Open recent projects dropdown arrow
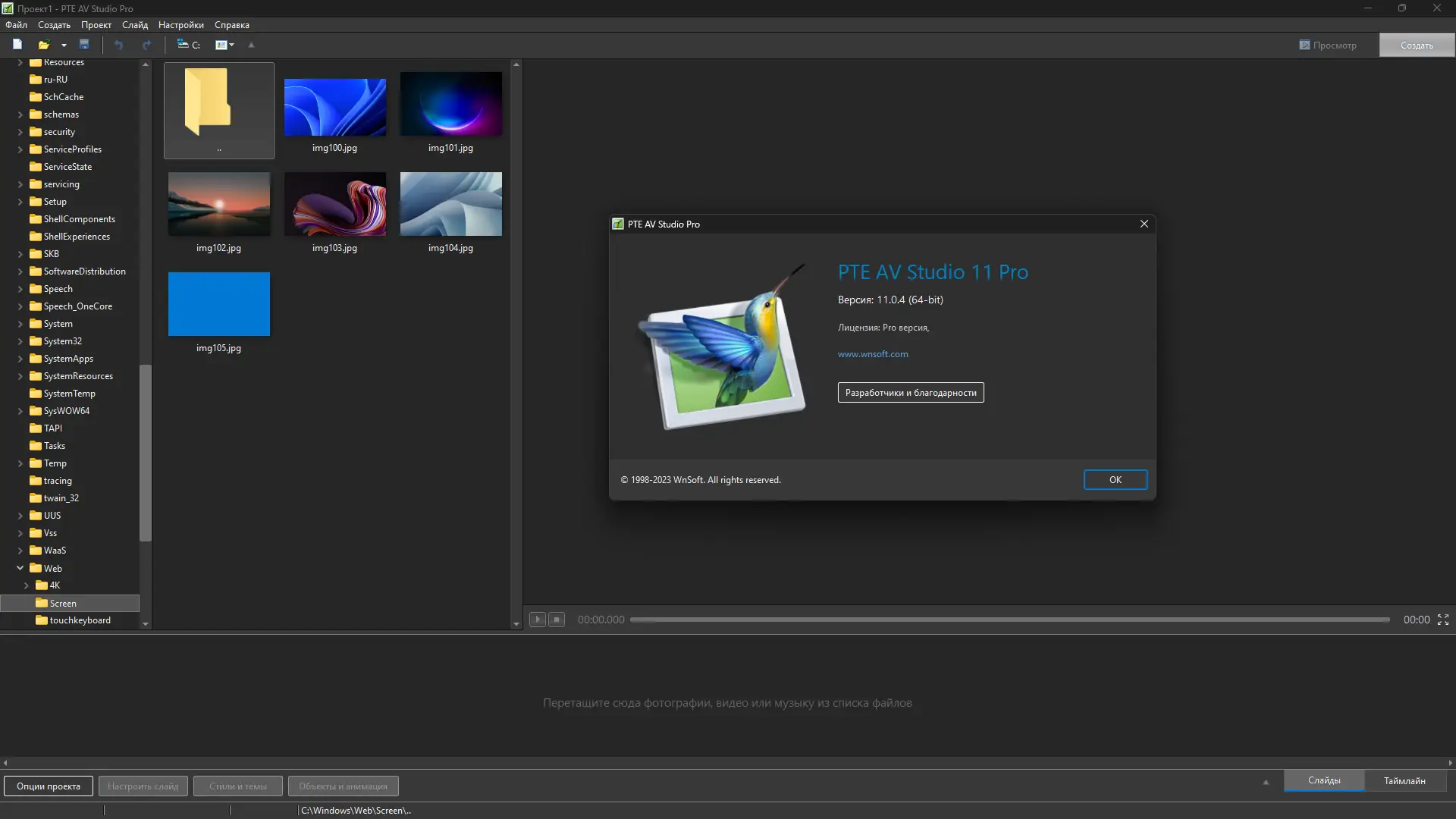Image resolution: width=1456 pixels, height=819 pixels. pyautogui.click(x=64, y=45)
